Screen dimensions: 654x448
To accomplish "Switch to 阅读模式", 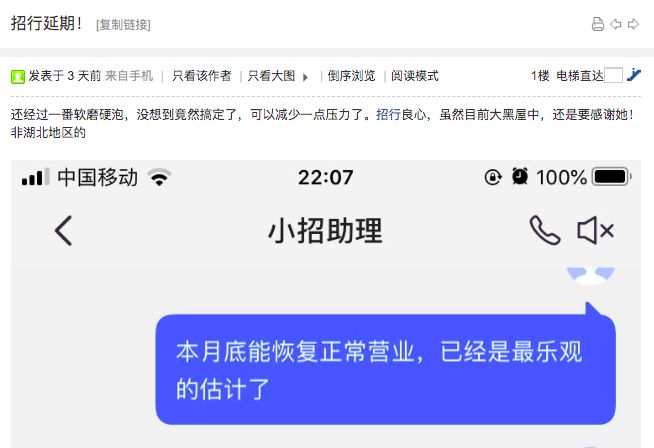I will [415, 76].
